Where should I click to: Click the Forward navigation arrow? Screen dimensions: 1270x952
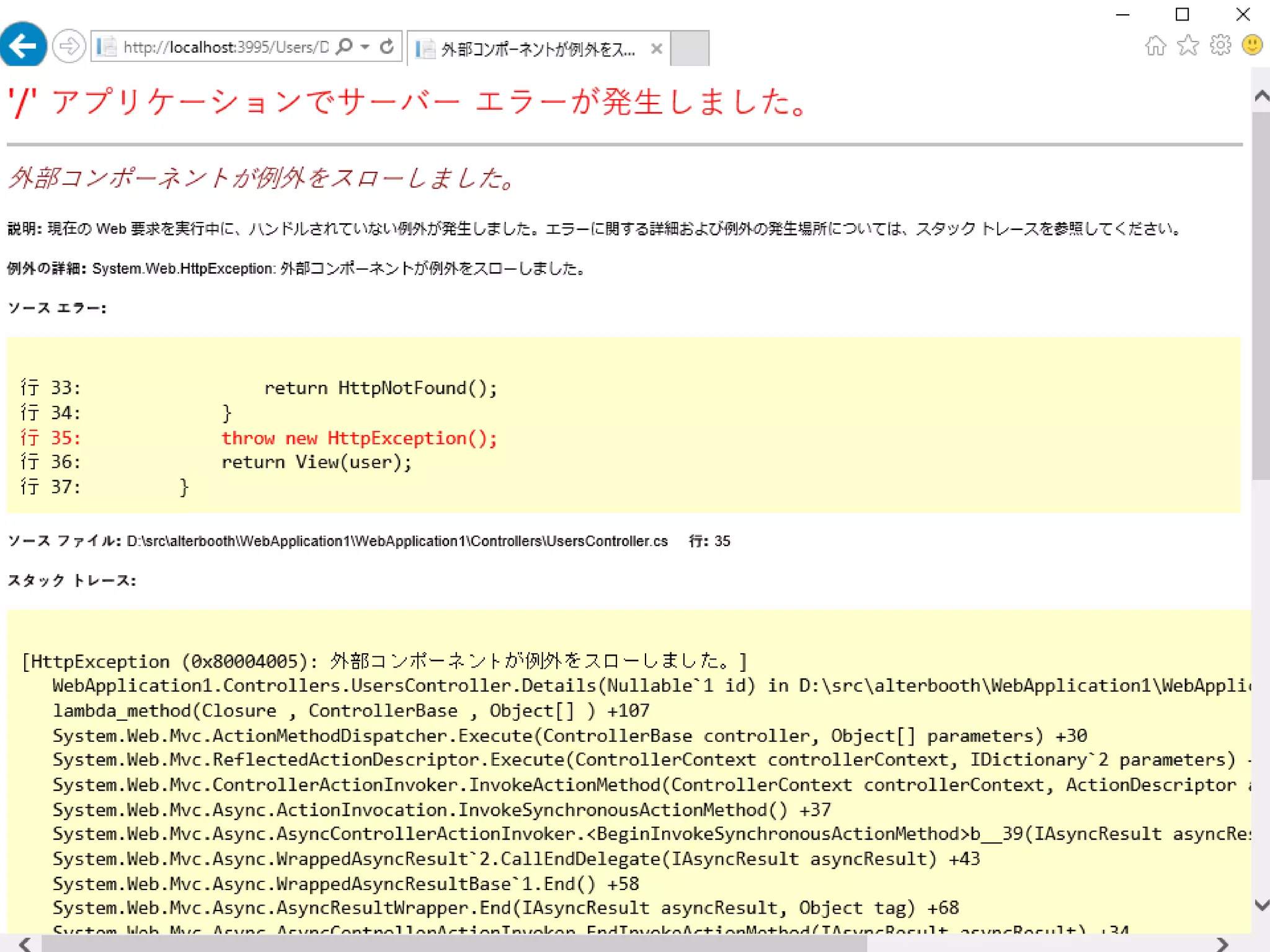point(68,46)
